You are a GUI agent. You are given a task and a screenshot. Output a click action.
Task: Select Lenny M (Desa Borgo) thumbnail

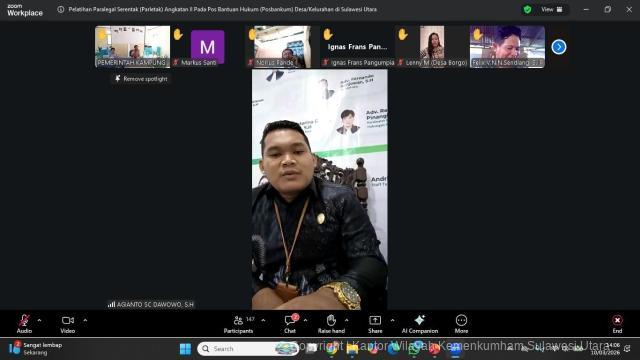coord(432,47)
